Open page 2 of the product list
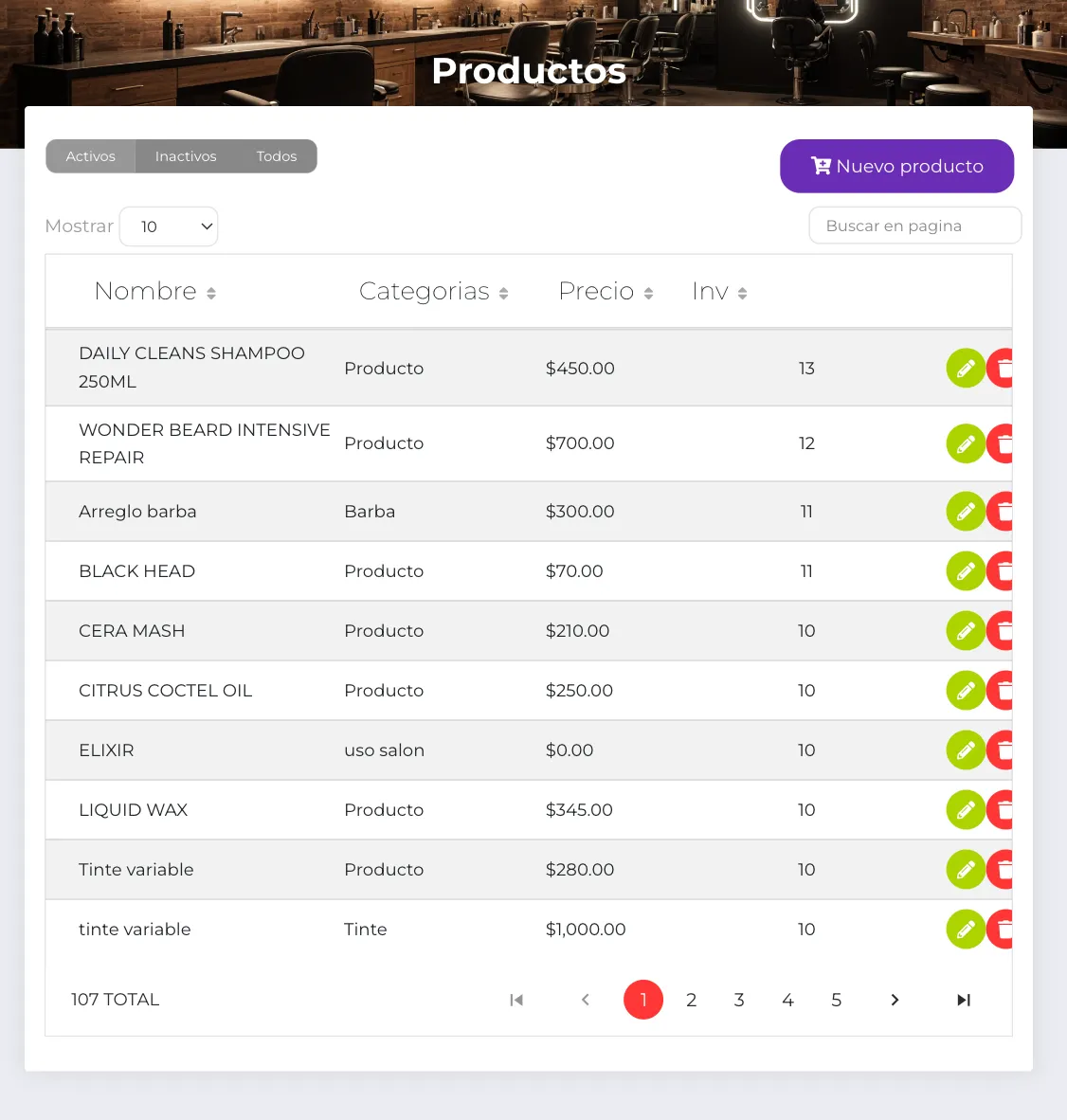This screenshot has height=1120, width=1067. (692, 1000)
